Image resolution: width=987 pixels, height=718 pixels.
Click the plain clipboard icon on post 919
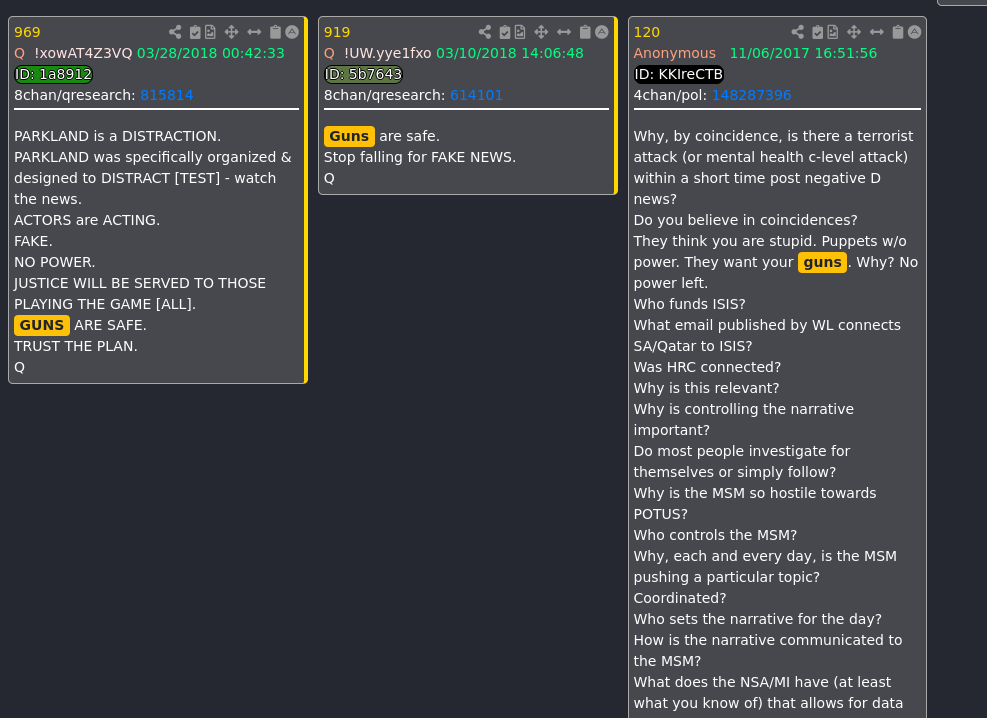point(585,32)
